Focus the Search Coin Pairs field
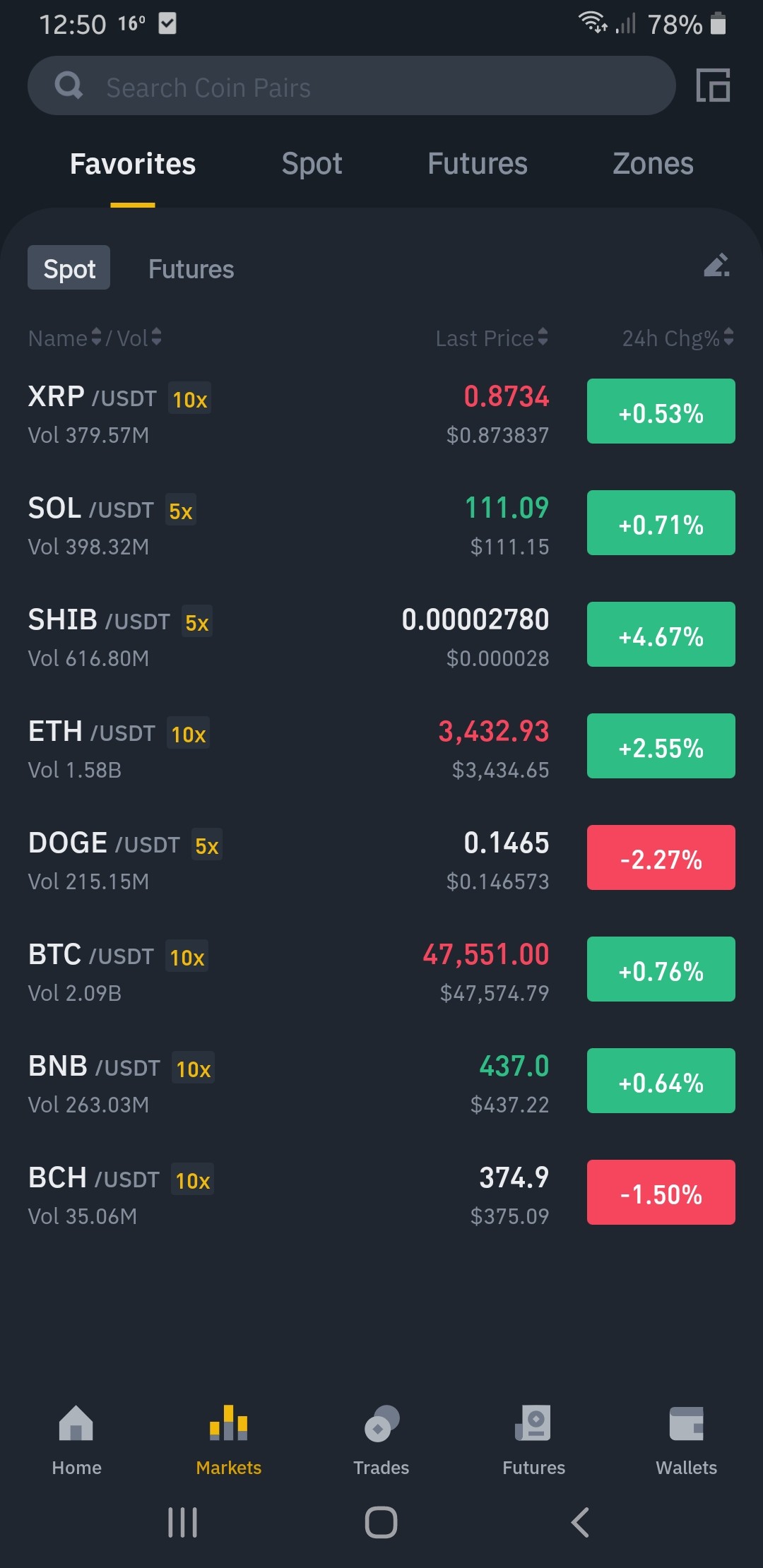This screenshot has width=763, height=1568. coord(351,85)
